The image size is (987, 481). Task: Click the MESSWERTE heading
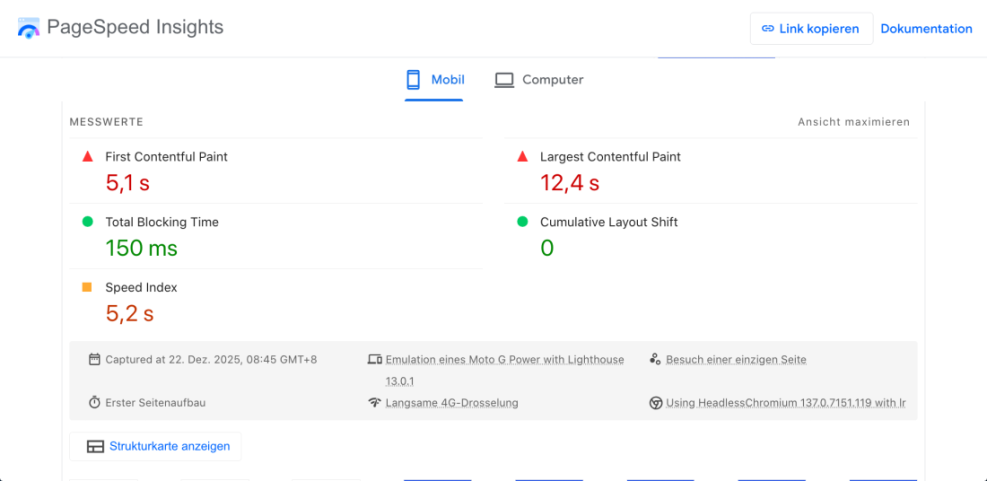(106, 122)
